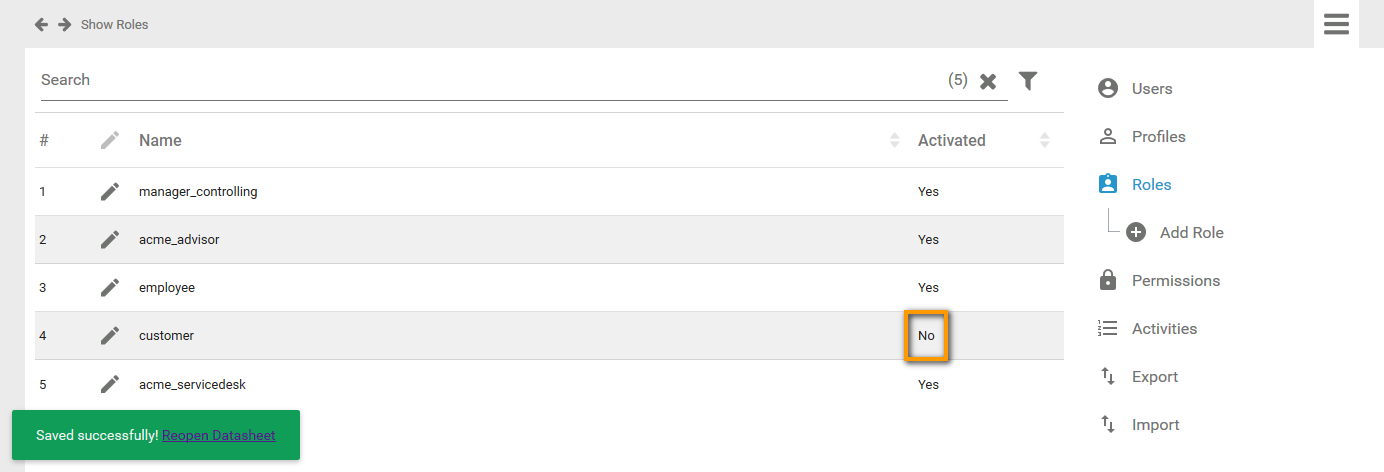Sort by Name column arrows

[894, 140]
